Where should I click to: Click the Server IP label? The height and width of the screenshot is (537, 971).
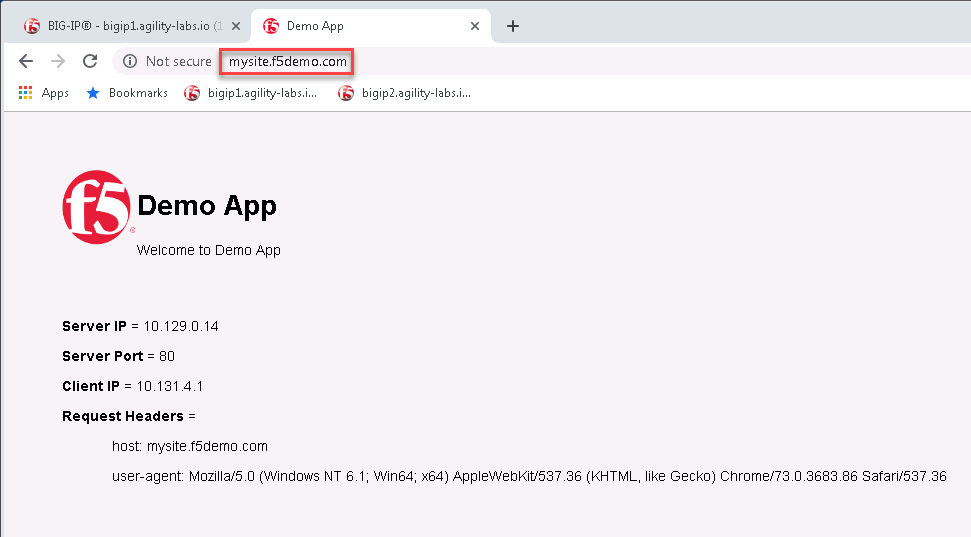click(94, 326)
